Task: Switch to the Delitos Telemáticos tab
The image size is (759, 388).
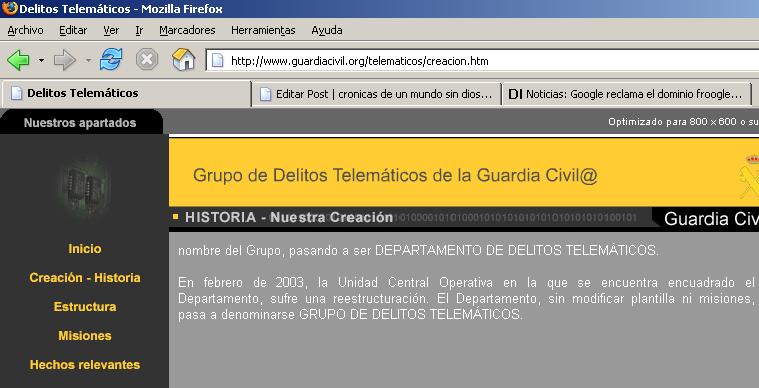Action: (x=127, y=93)
